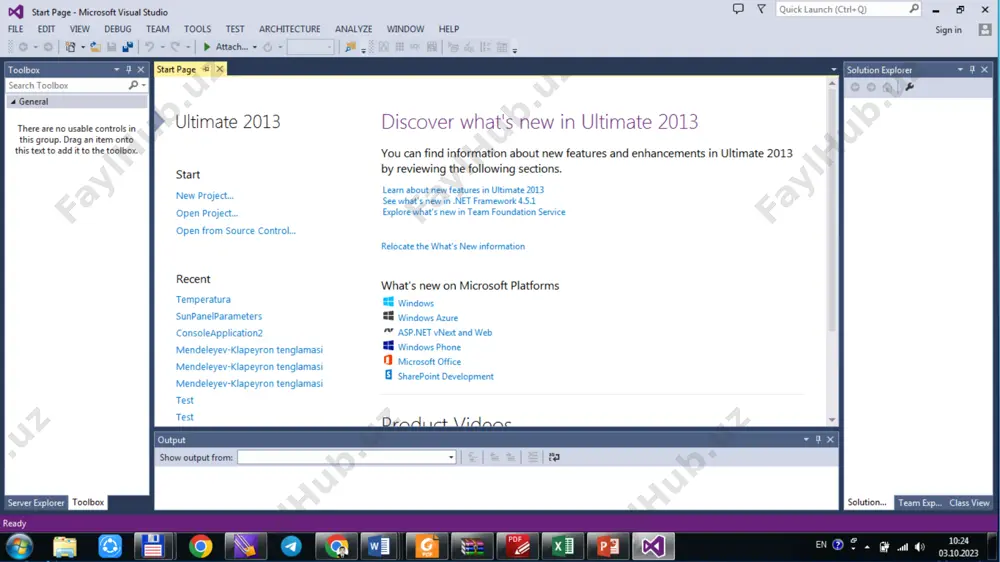Open the Attach button dropdown arrow
This screenshot has height=562, width=1000.
click(x=254, y=47)
